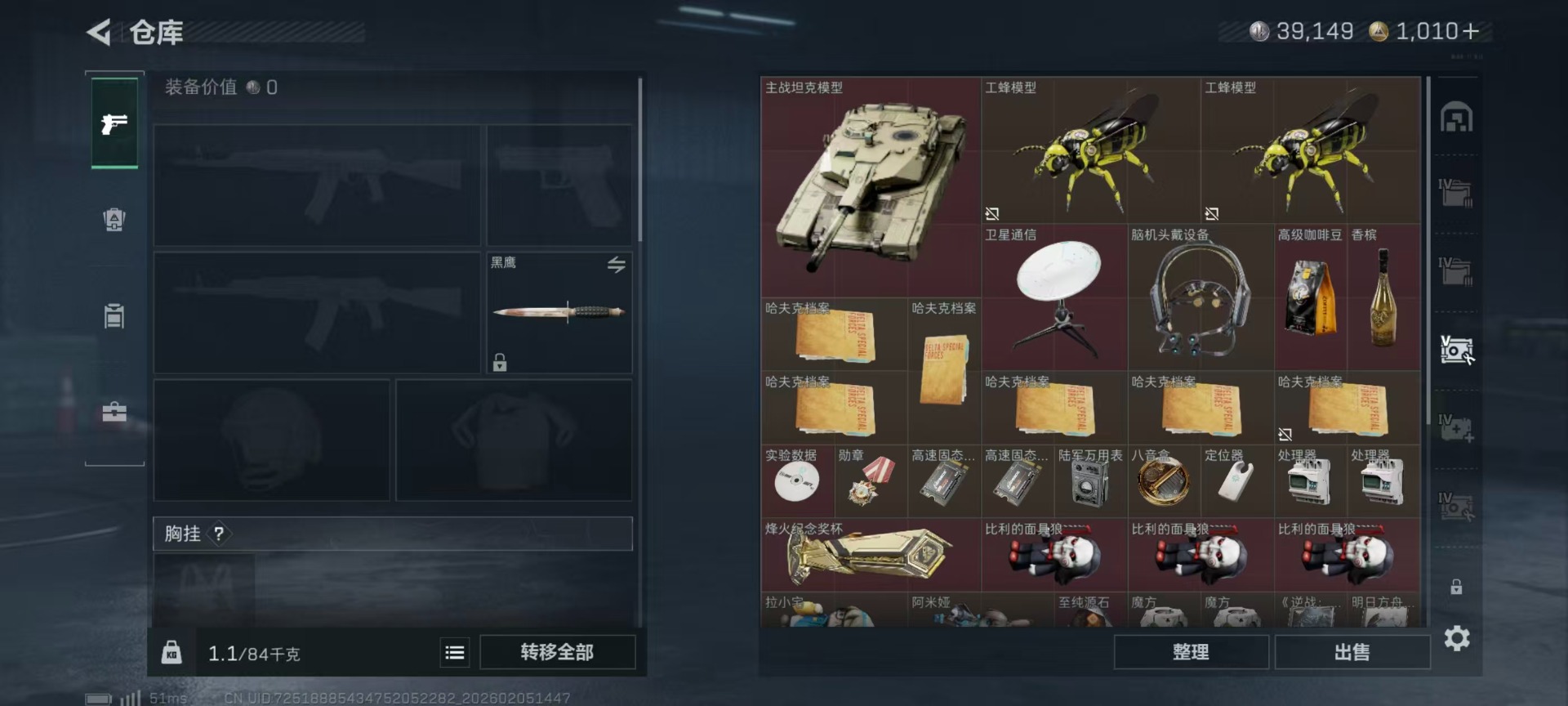The width and height of the screenshot is (1568, 706).
Task: Go back using the warehouse arrow
Action: click(x=99, y=33)
